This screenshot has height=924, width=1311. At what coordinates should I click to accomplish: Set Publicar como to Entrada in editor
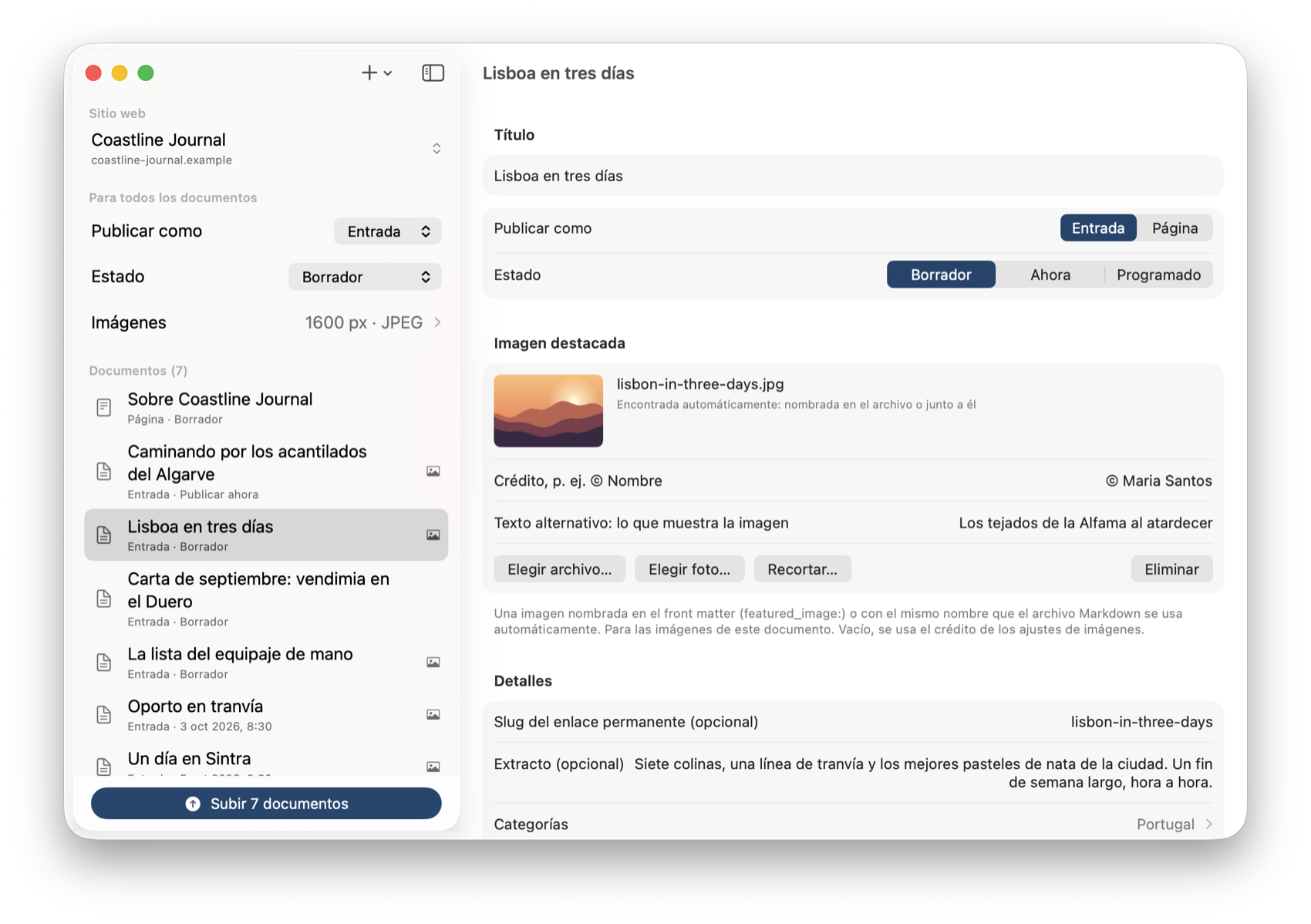pos(1097,228)
